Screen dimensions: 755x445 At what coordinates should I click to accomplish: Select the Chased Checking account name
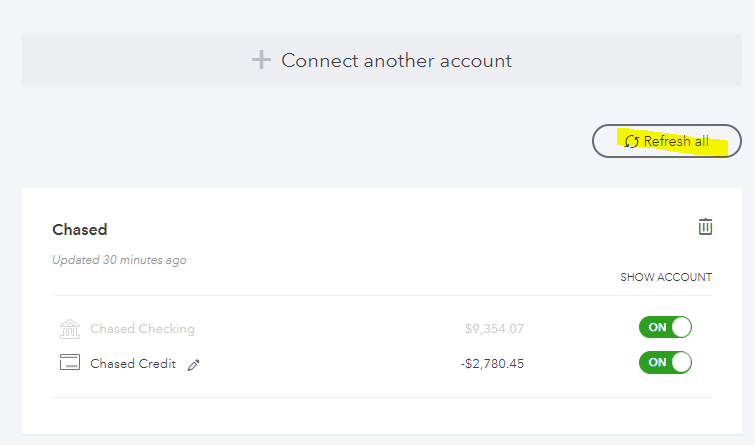(142, 329)
